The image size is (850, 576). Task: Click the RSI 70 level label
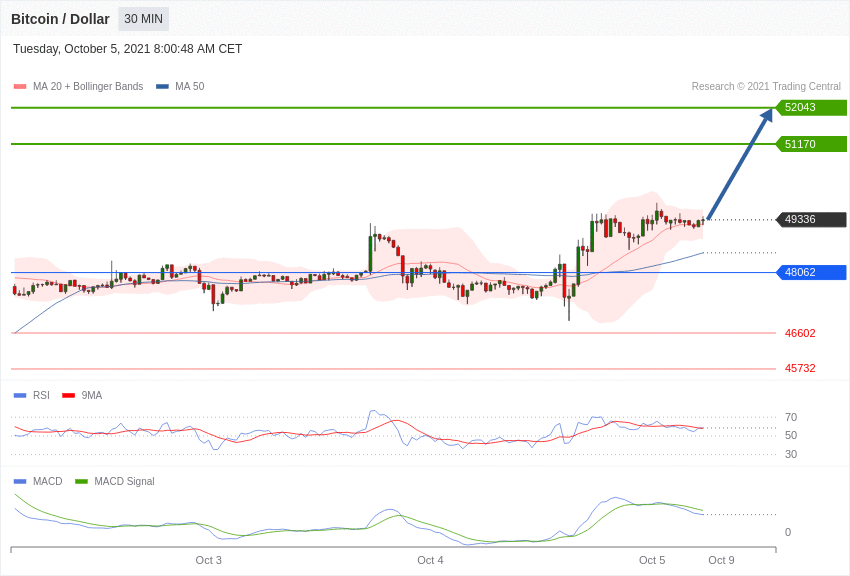tap(791, 417)
